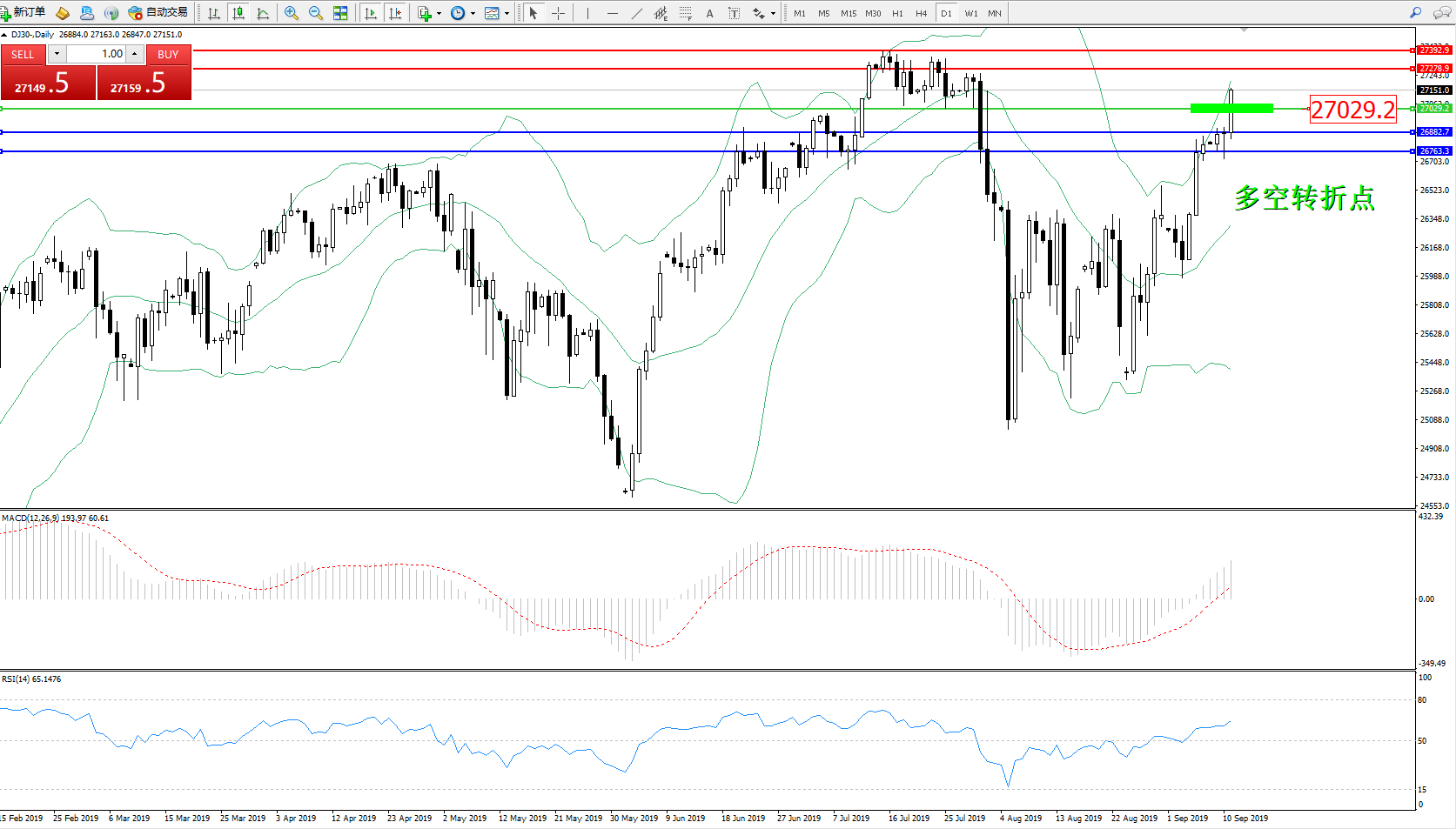Select the horizontal line drawing tool
Image resolution: width=1456 pixels, height=829 pixels.
point(613,13)
